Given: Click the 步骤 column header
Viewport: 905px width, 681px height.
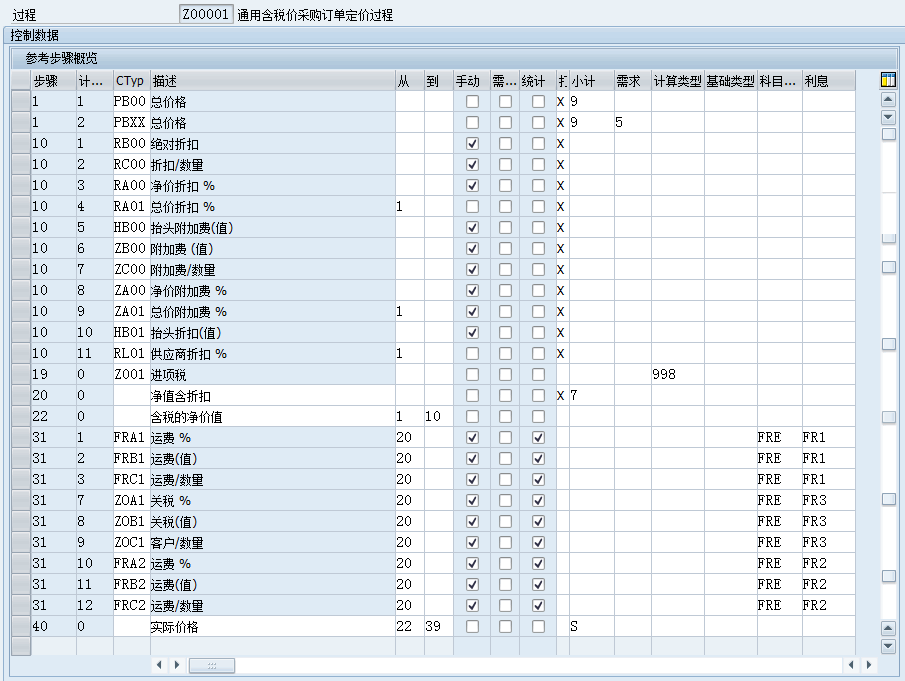Looking at the screenshot, I should point(54,81).
